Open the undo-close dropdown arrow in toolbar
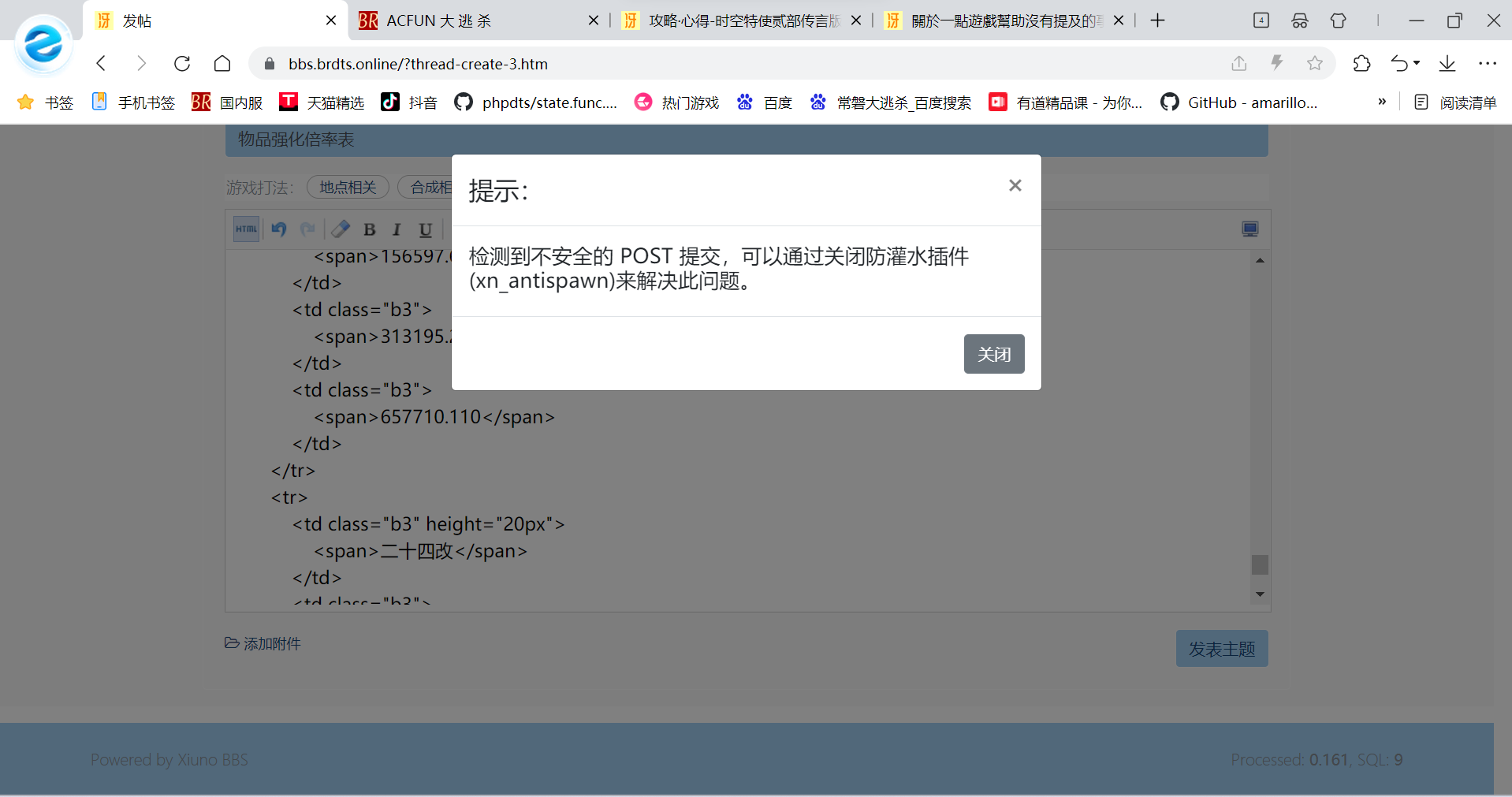Screen dimensions: 1512x797 coord(1417,64)
